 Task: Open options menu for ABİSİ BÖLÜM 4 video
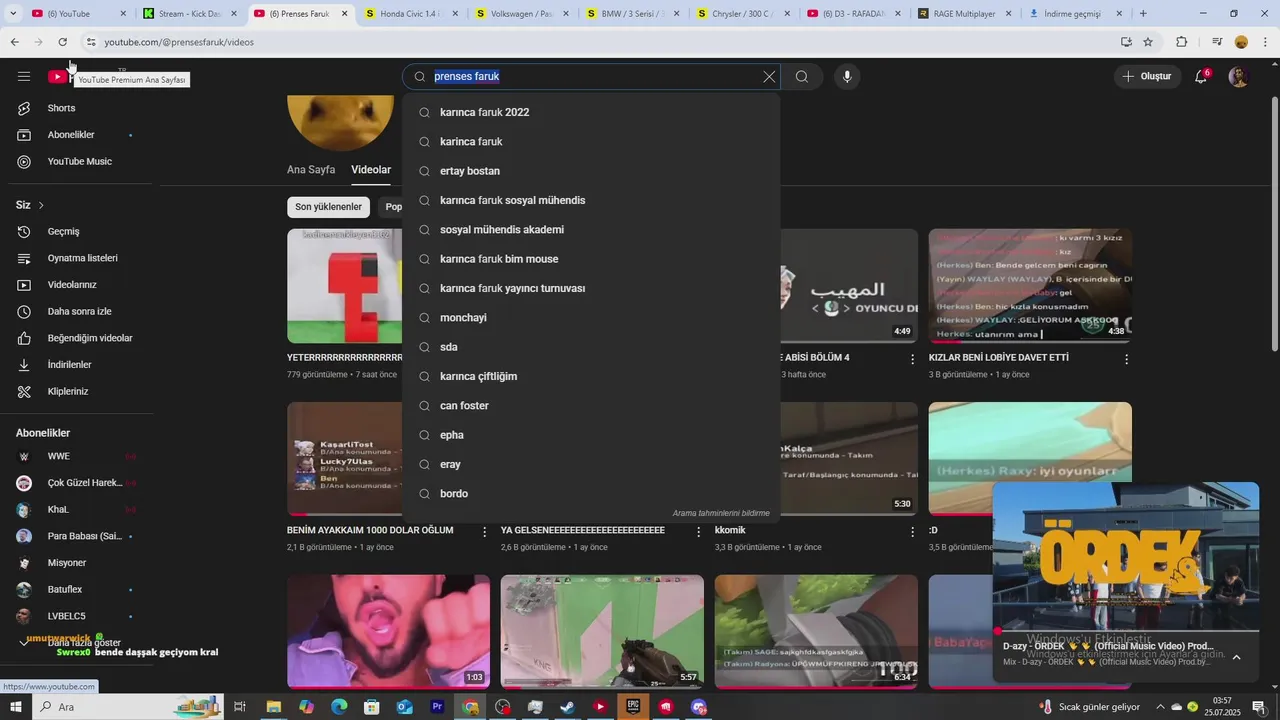[x=912, y=359]
